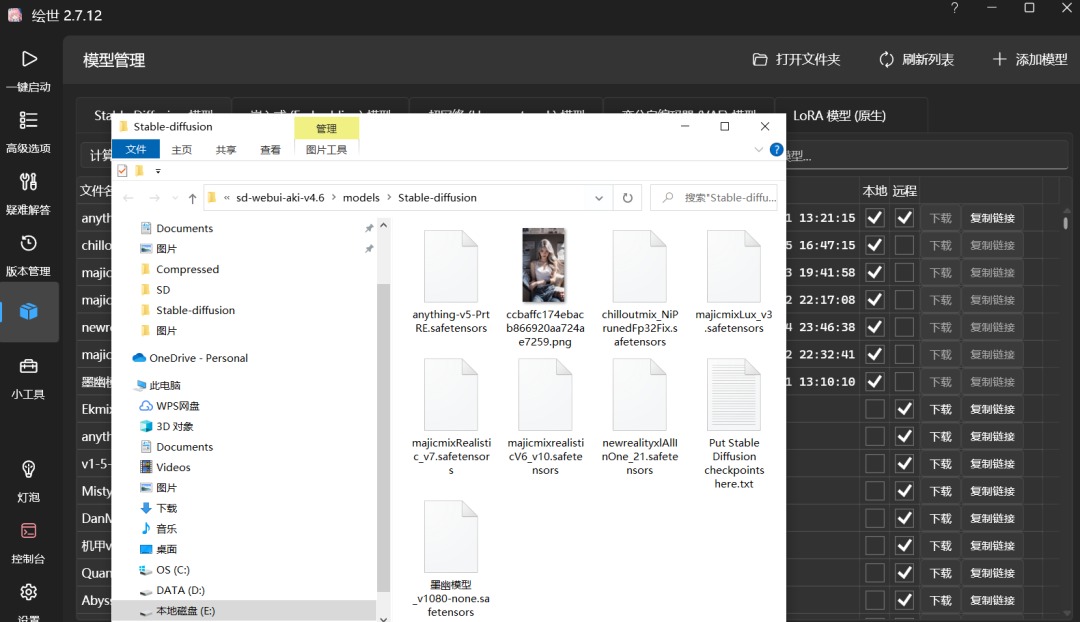Open the address bar history dropdown
The image size is (1080, 622).
click(599, 198)
